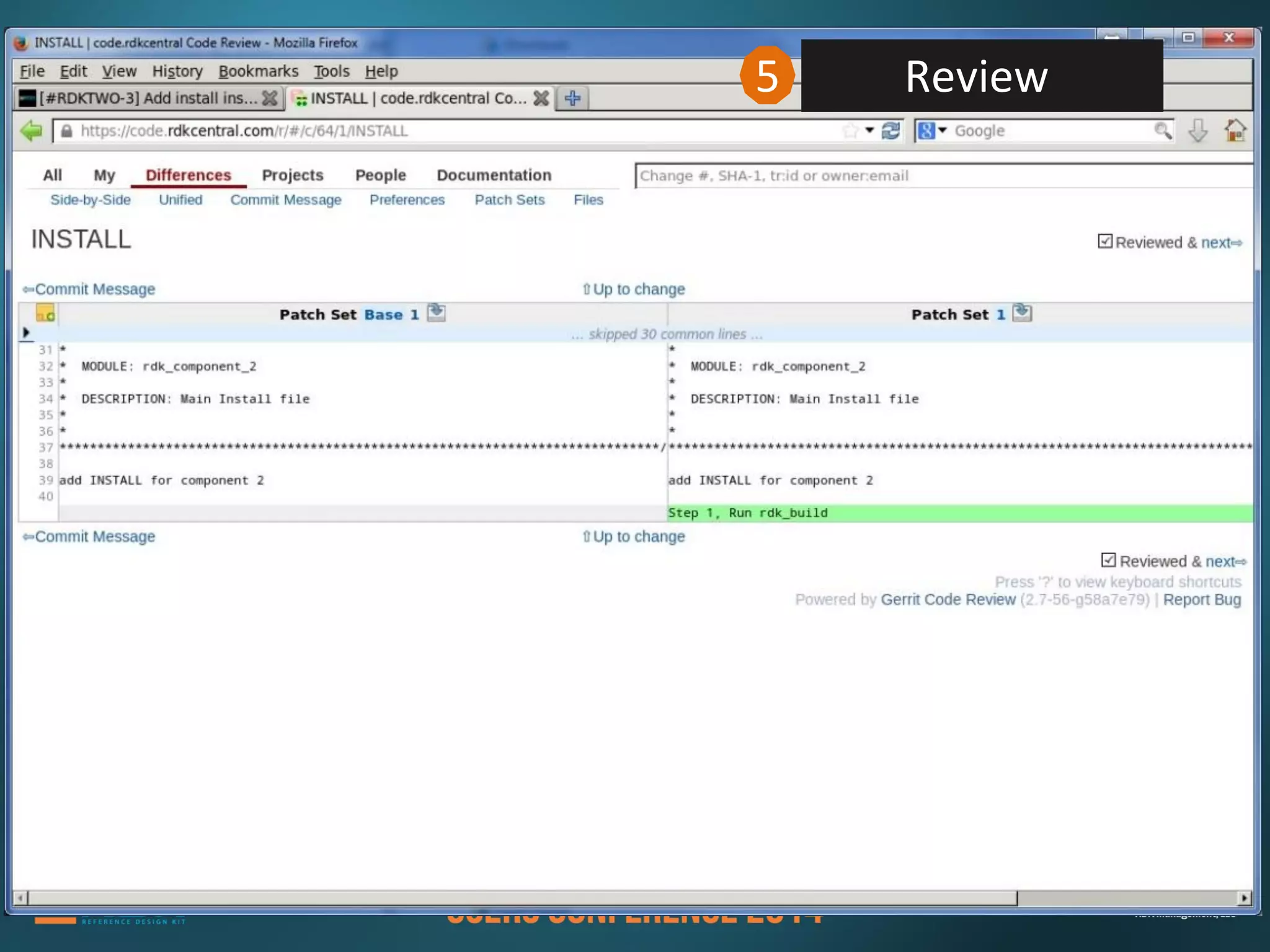Click the top 'next' link

pyautogui.click(x=1221, y=242)
